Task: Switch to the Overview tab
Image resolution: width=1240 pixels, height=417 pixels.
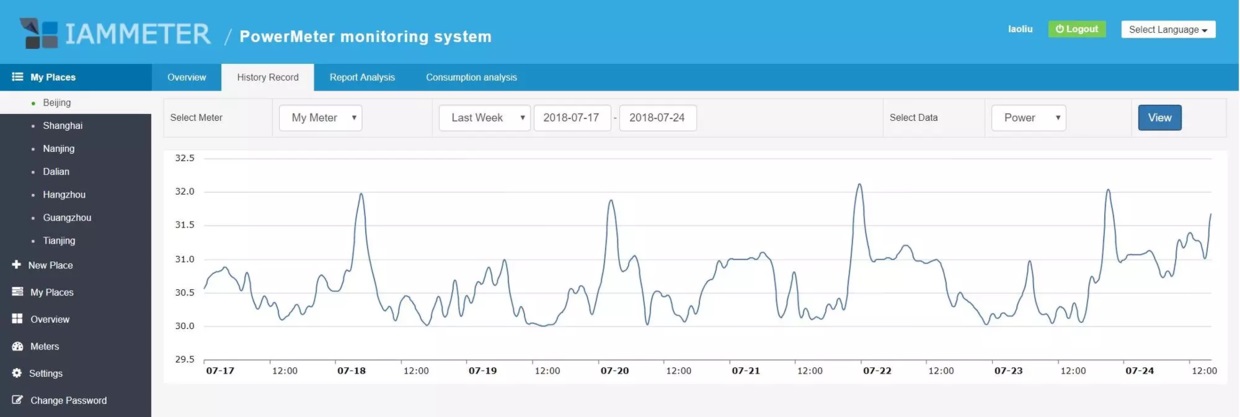Action: (187, 77)
